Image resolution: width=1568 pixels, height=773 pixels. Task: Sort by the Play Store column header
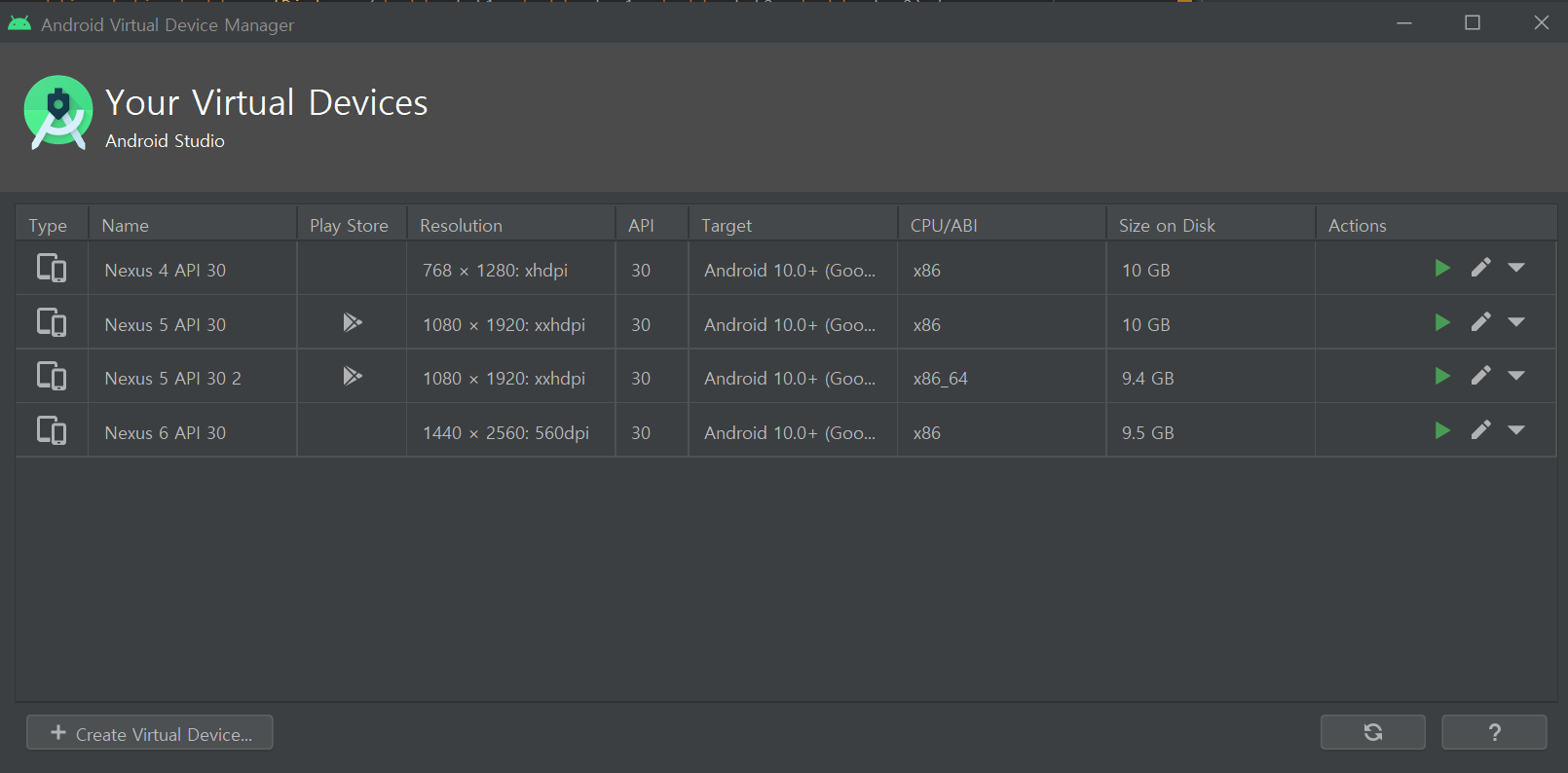[x=352, y=225]
